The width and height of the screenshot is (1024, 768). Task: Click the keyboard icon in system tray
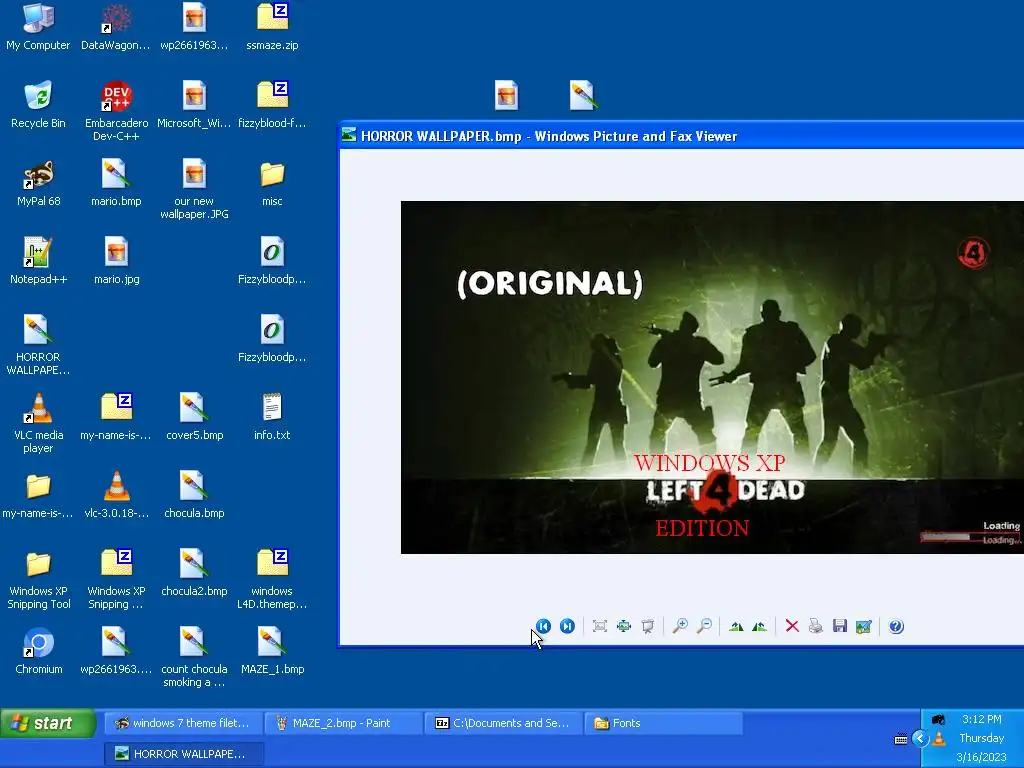coord(901,739)
